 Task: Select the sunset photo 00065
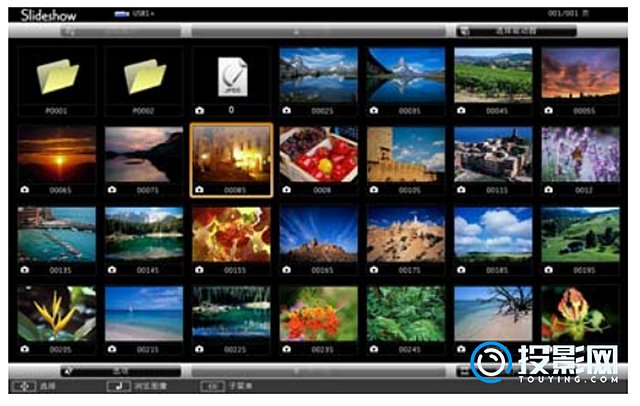point(56,153)
